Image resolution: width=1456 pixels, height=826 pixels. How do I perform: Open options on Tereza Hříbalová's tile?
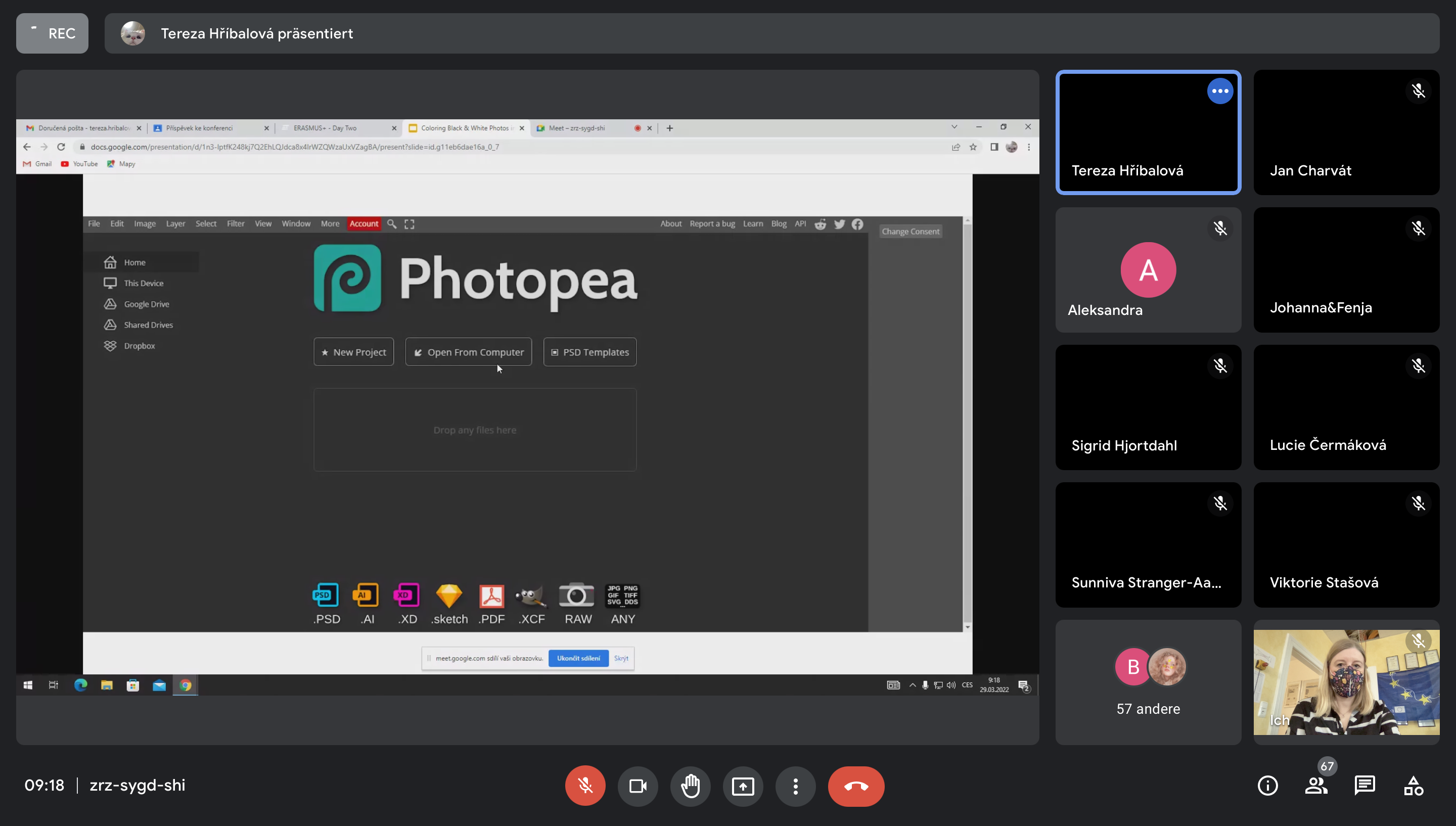[x=1220, y=91]
